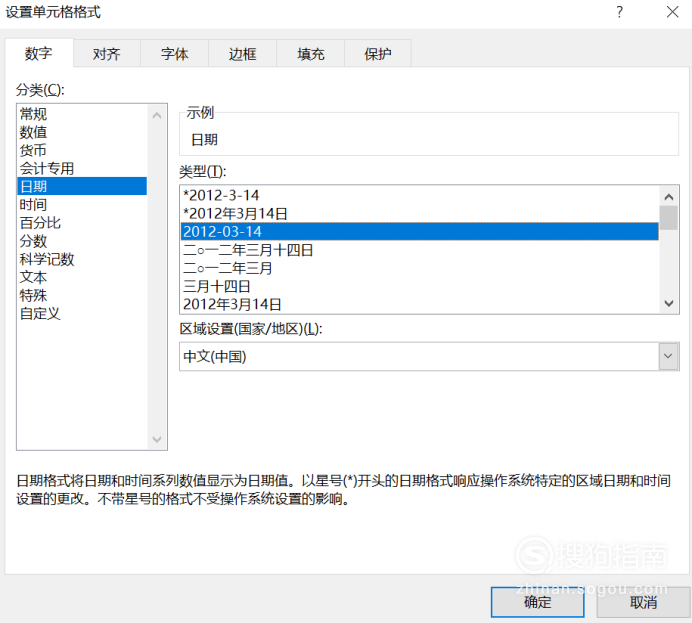The width and height of the screenshot is (692, 623).
Task: Select 日期 category
Action: tap(82, 186)
